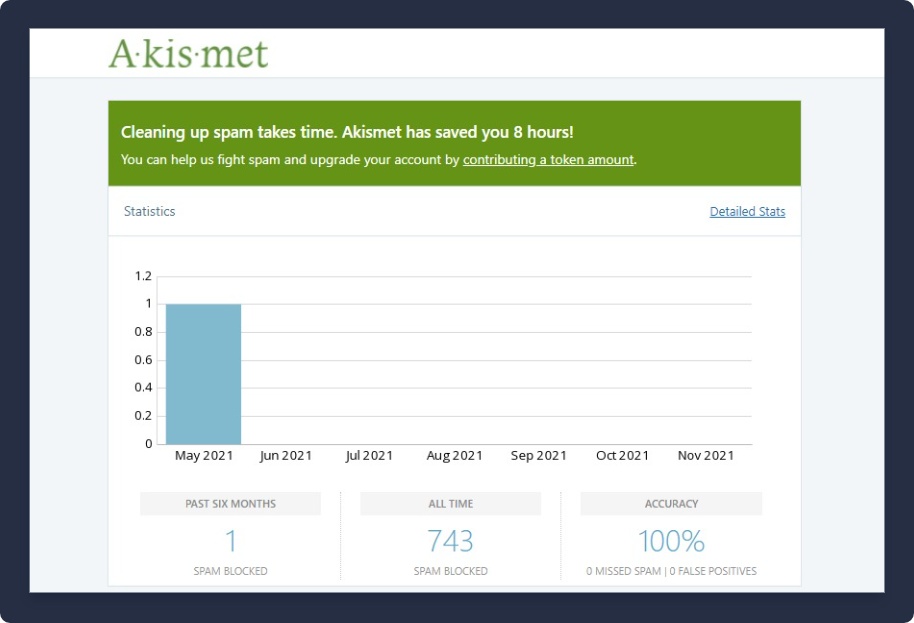Select the Accuracy header

click(x=671, y=504)
